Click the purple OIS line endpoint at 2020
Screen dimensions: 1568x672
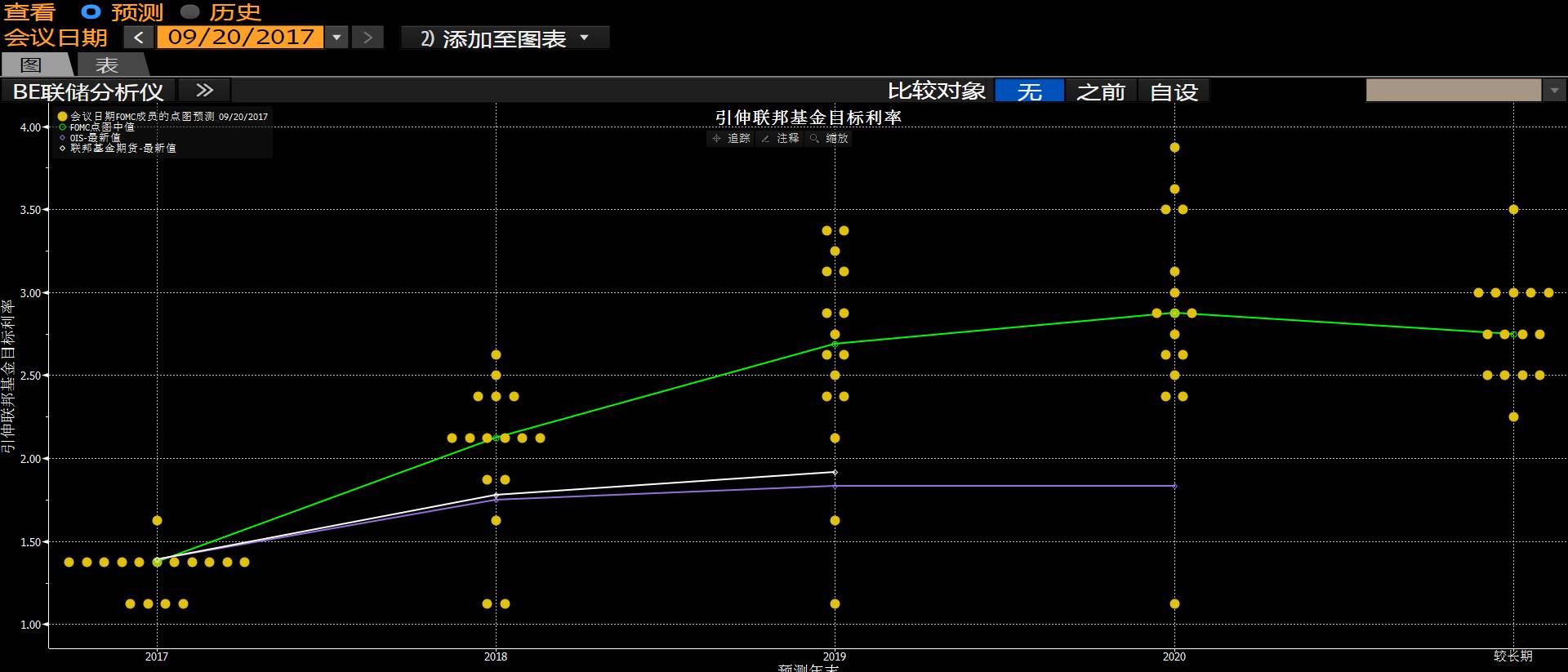point(1174,486)
